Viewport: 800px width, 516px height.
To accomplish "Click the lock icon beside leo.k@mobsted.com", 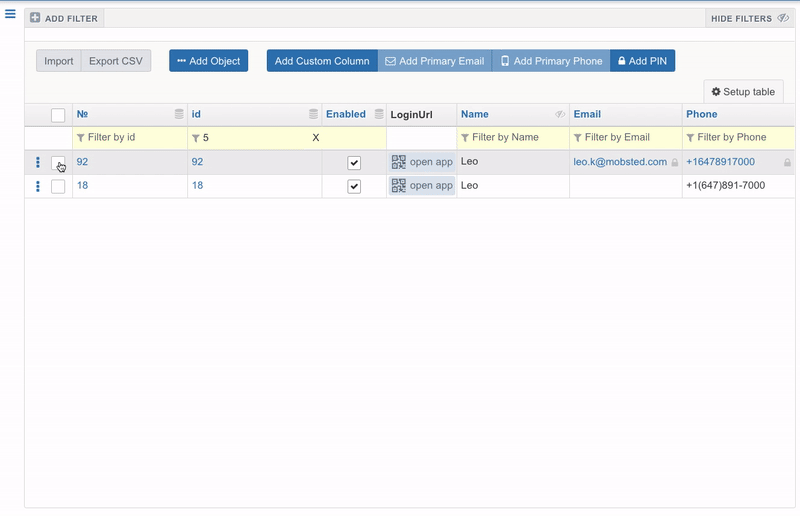I will coord(674,162).
